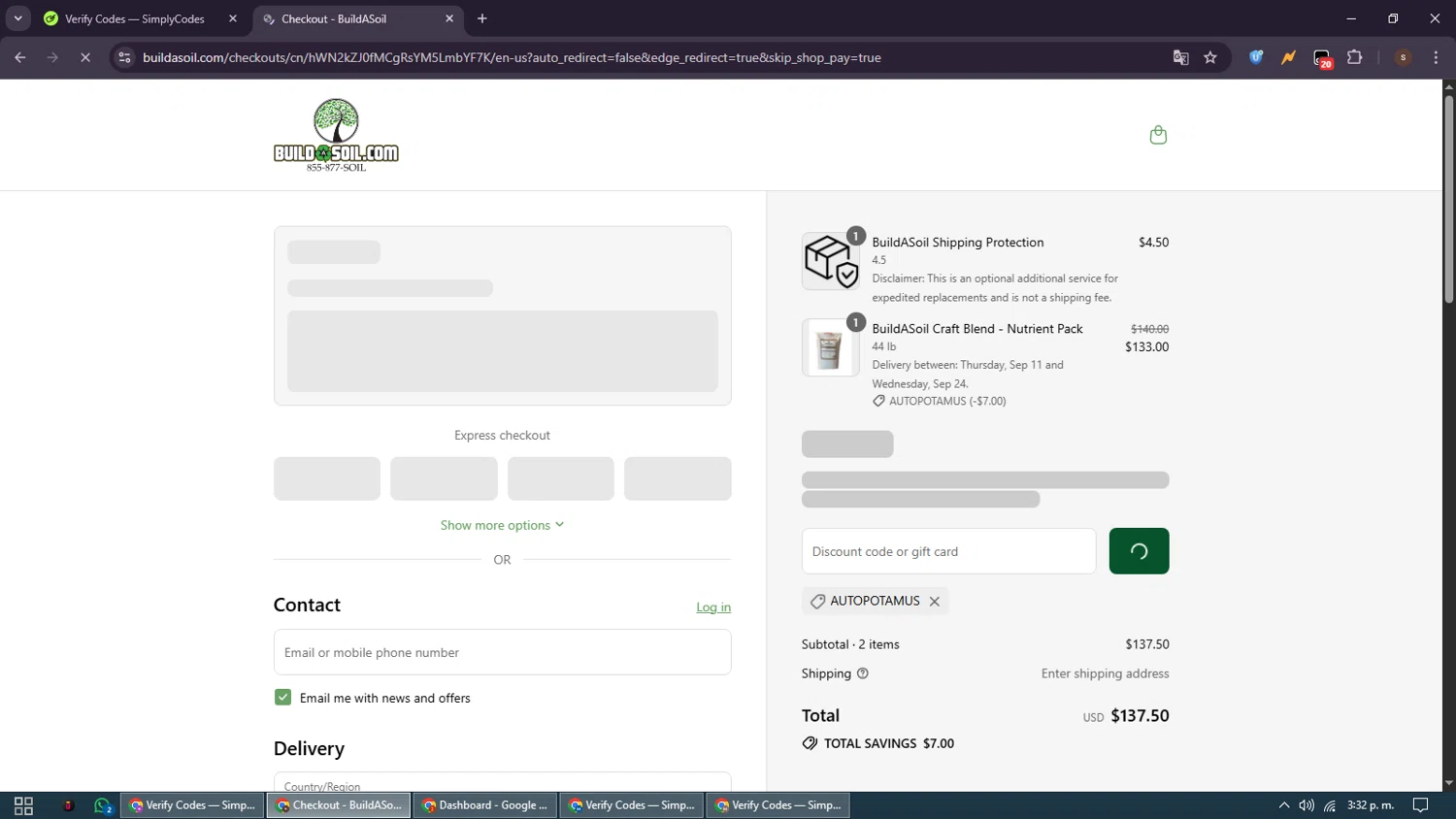The height and width of the screenshot is (819, 1456).
Task: Switch to first Verify Codes taskbar window
Action: (x=192, y=805)
